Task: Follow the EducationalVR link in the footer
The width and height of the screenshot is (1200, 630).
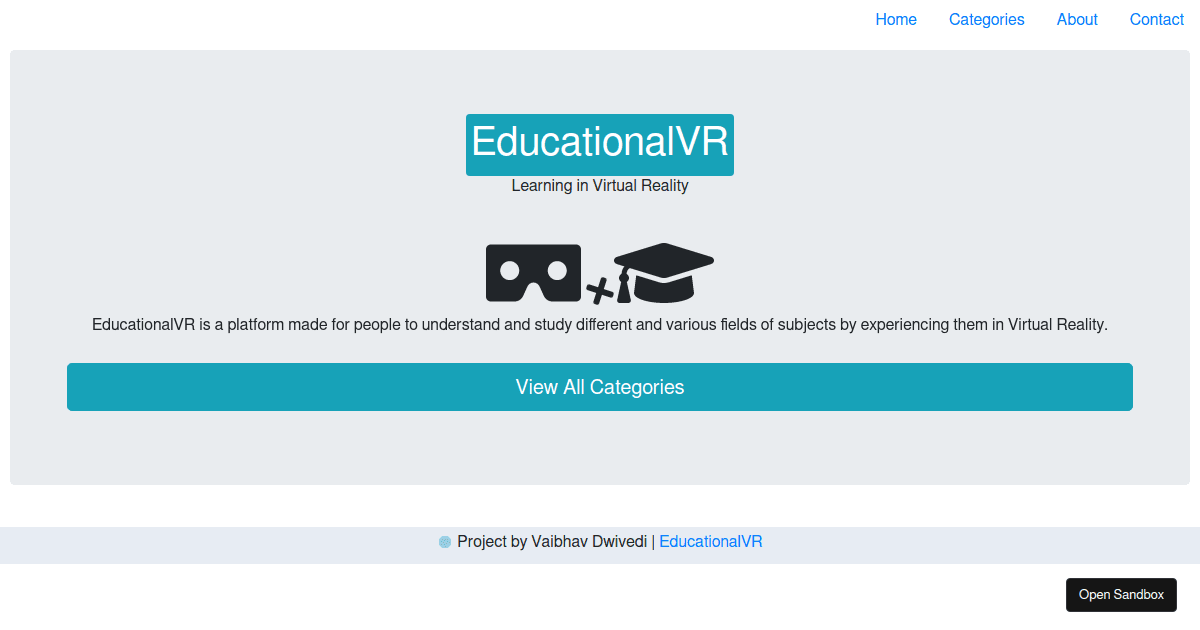Action: pos(711,542)
